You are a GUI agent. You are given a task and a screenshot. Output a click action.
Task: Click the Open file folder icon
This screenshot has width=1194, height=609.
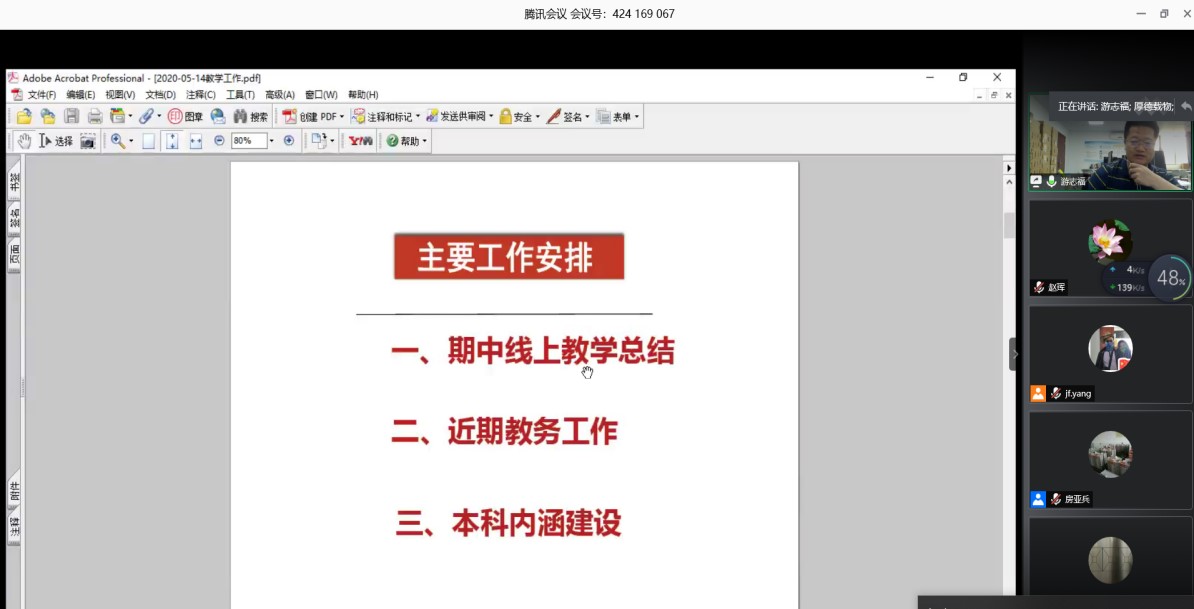25,117
